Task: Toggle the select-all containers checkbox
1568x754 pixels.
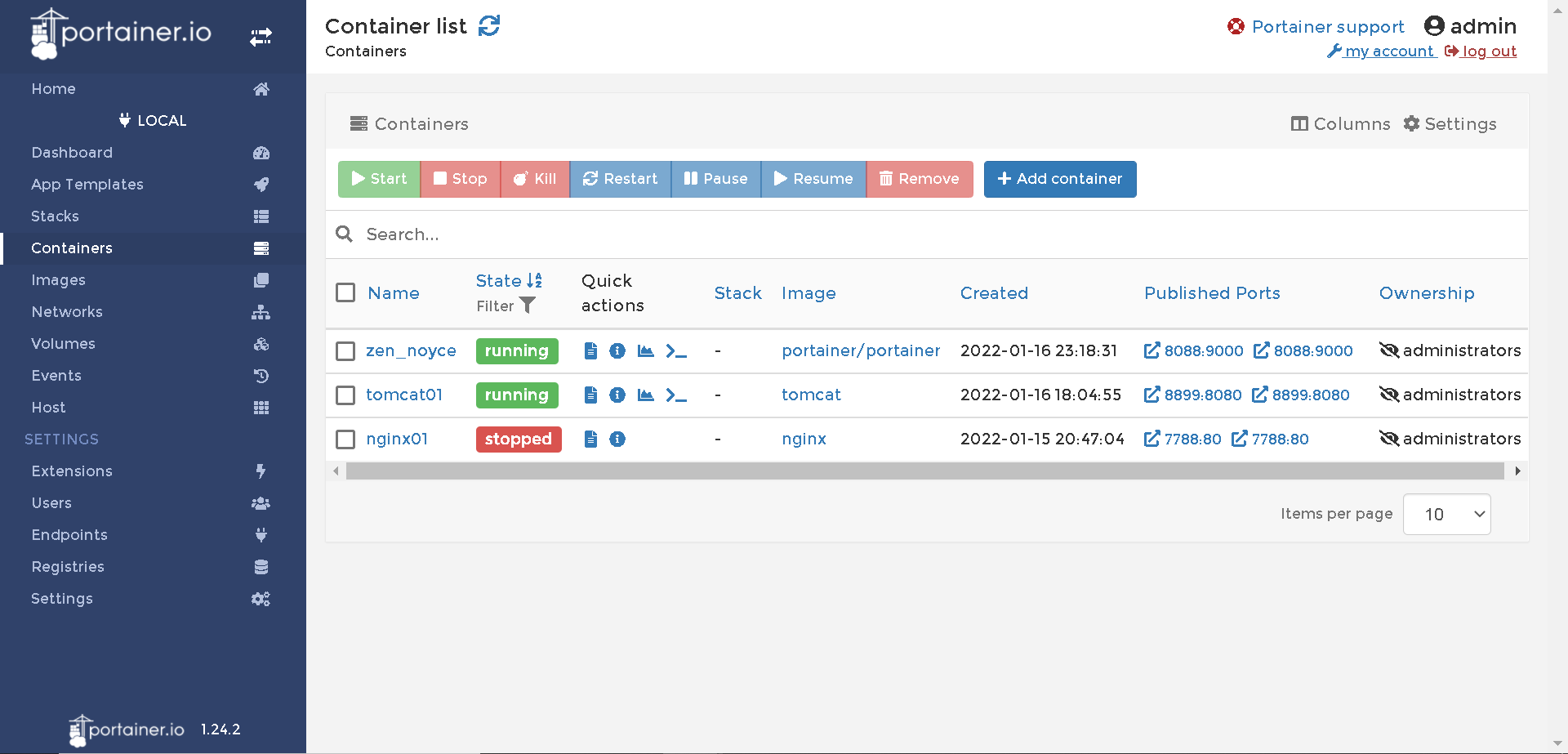Action: tap(345, 292)
